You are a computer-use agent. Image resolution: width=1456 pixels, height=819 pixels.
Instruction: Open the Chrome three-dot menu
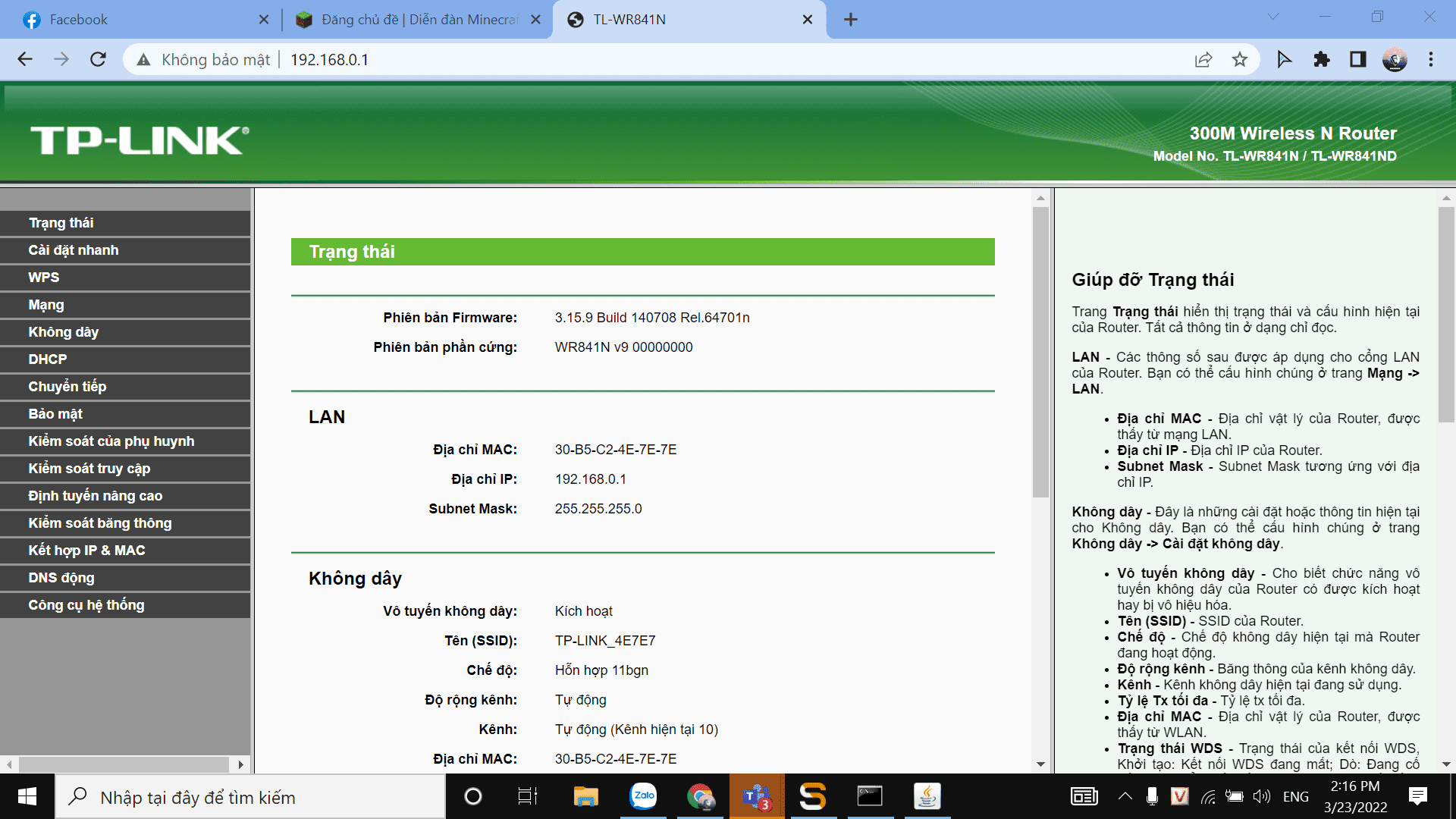coord(1431,59)
